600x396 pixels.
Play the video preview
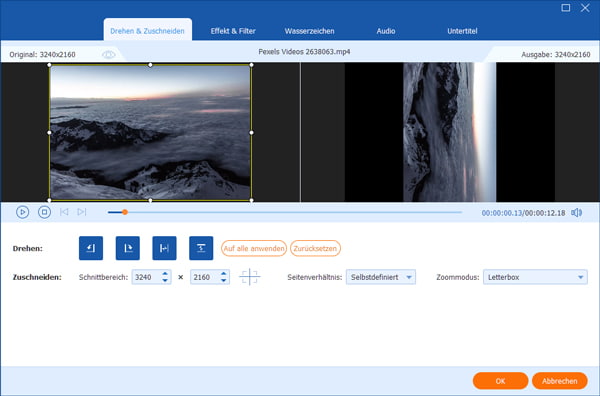[x=23, y=212]
